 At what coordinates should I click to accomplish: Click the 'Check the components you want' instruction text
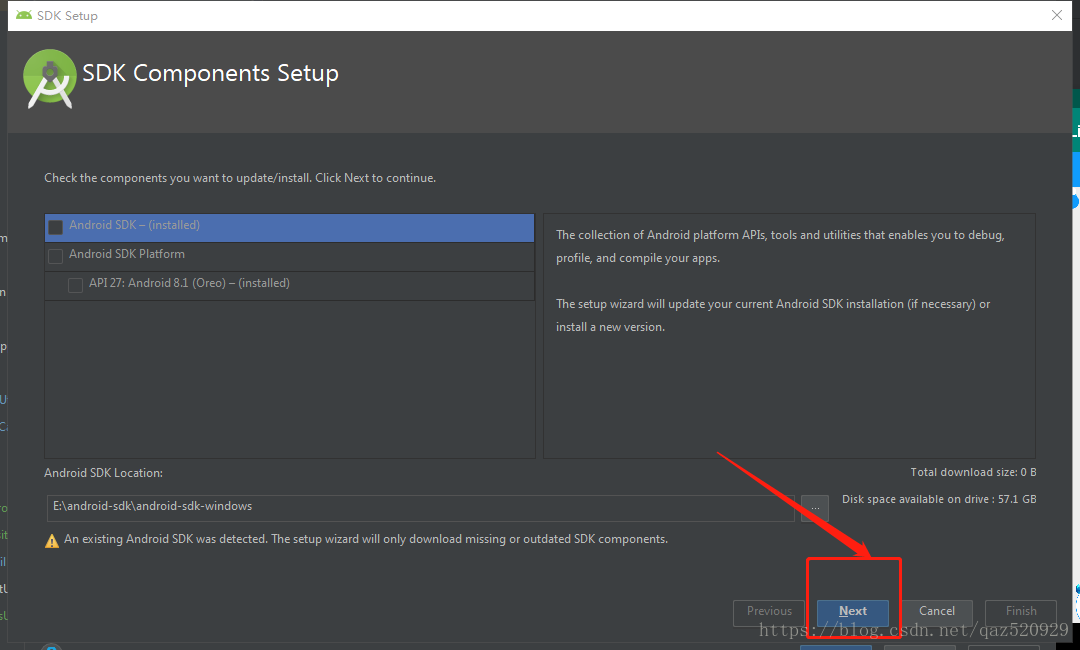coord(240,178)
